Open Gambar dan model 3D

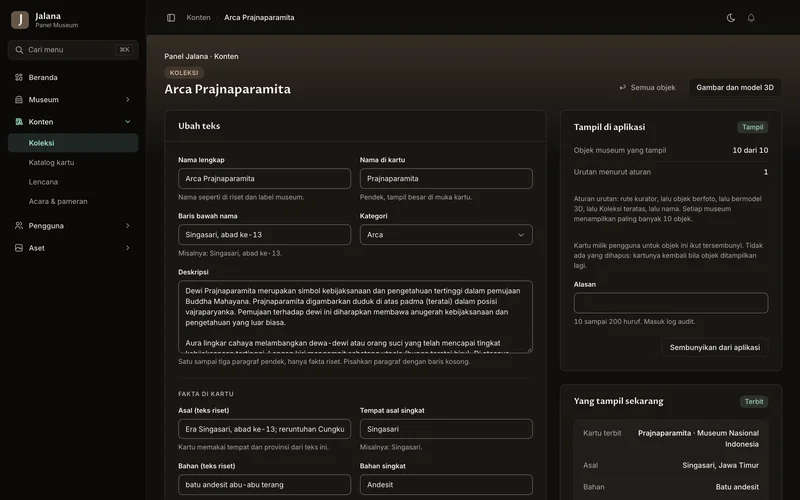coord(735,87)
